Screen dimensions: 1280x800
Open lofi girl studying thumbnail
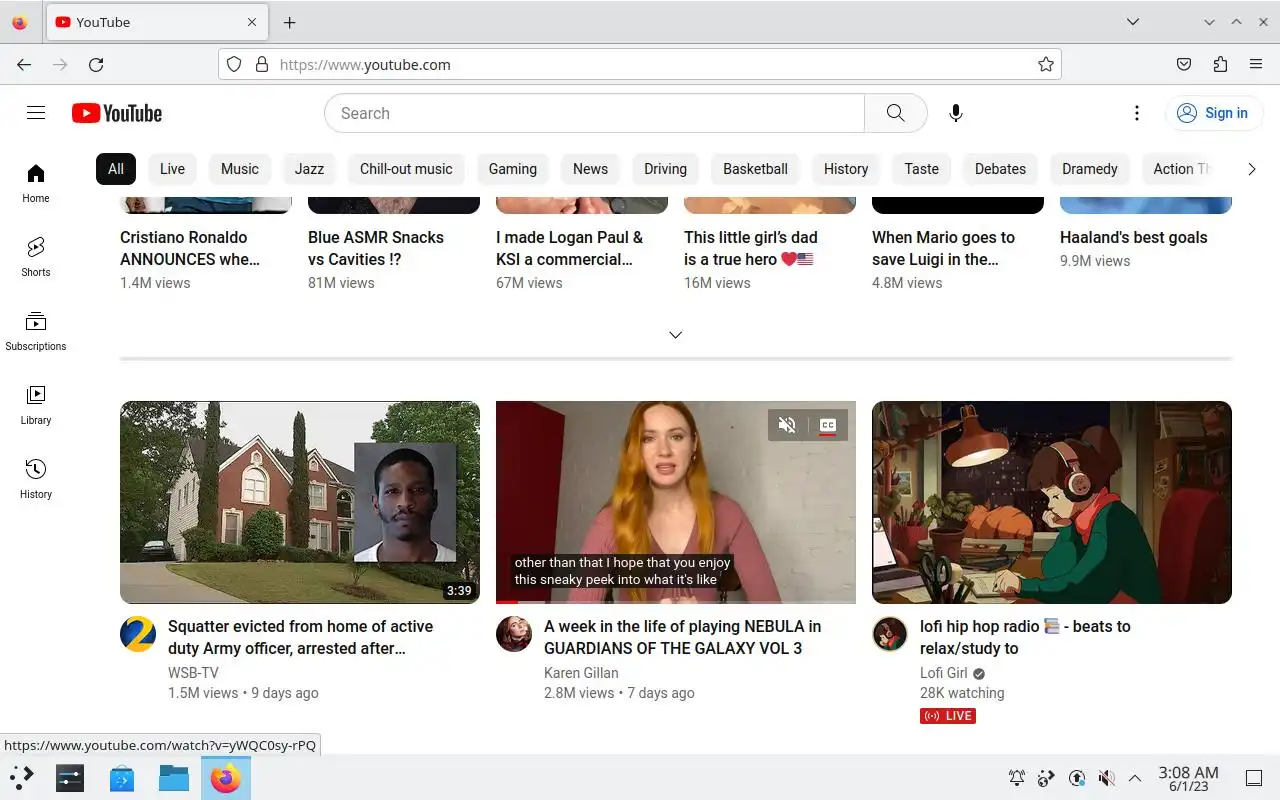1052,502
